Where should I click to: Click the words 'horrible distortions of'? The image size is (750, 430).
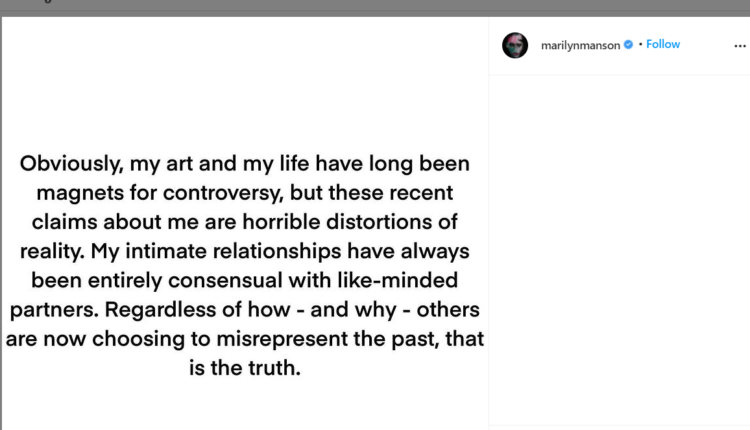click(x=360, y=220)
